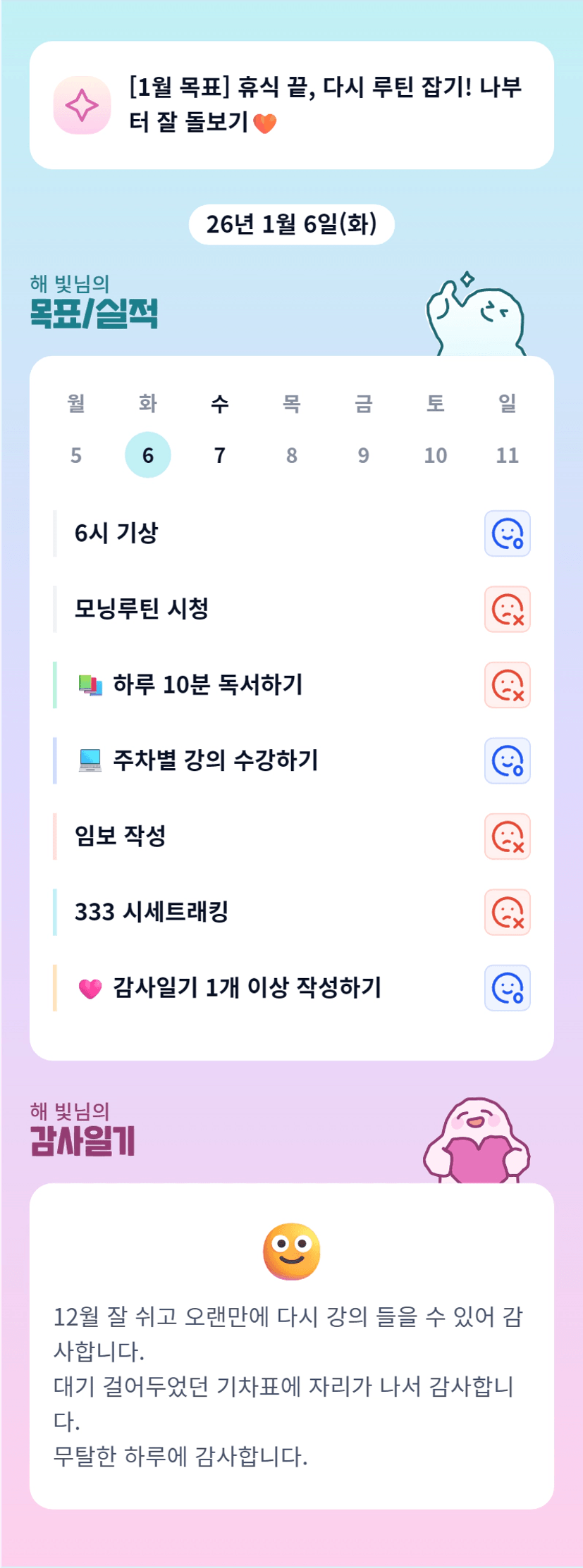This screenshot has width=583, height=1568.
Task: Open the 1월 목표 banner text
Action: click(324, 104)
